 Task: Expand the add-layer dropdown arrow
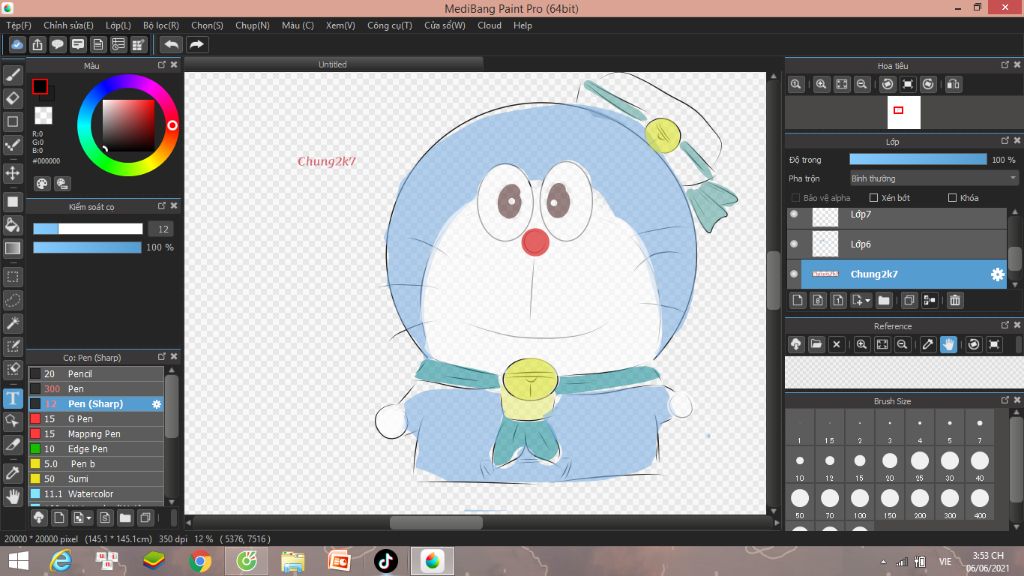click(x=867, y=301)
